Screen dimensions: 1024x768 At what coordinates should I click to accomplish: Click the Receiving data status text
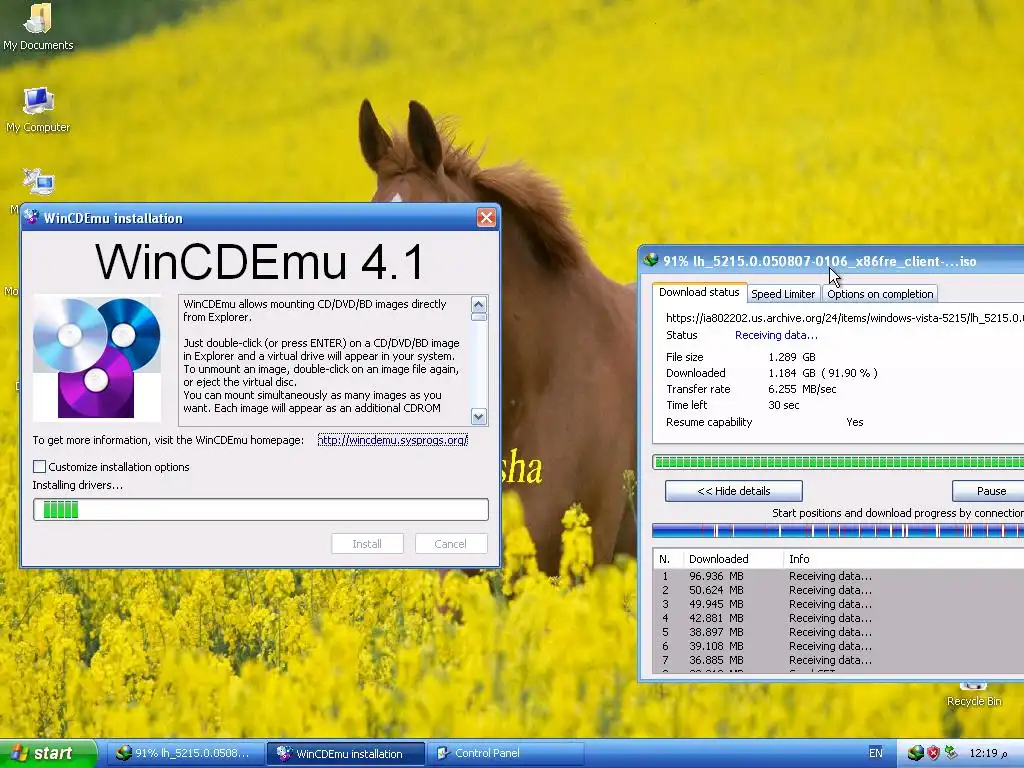click(776, 335)
